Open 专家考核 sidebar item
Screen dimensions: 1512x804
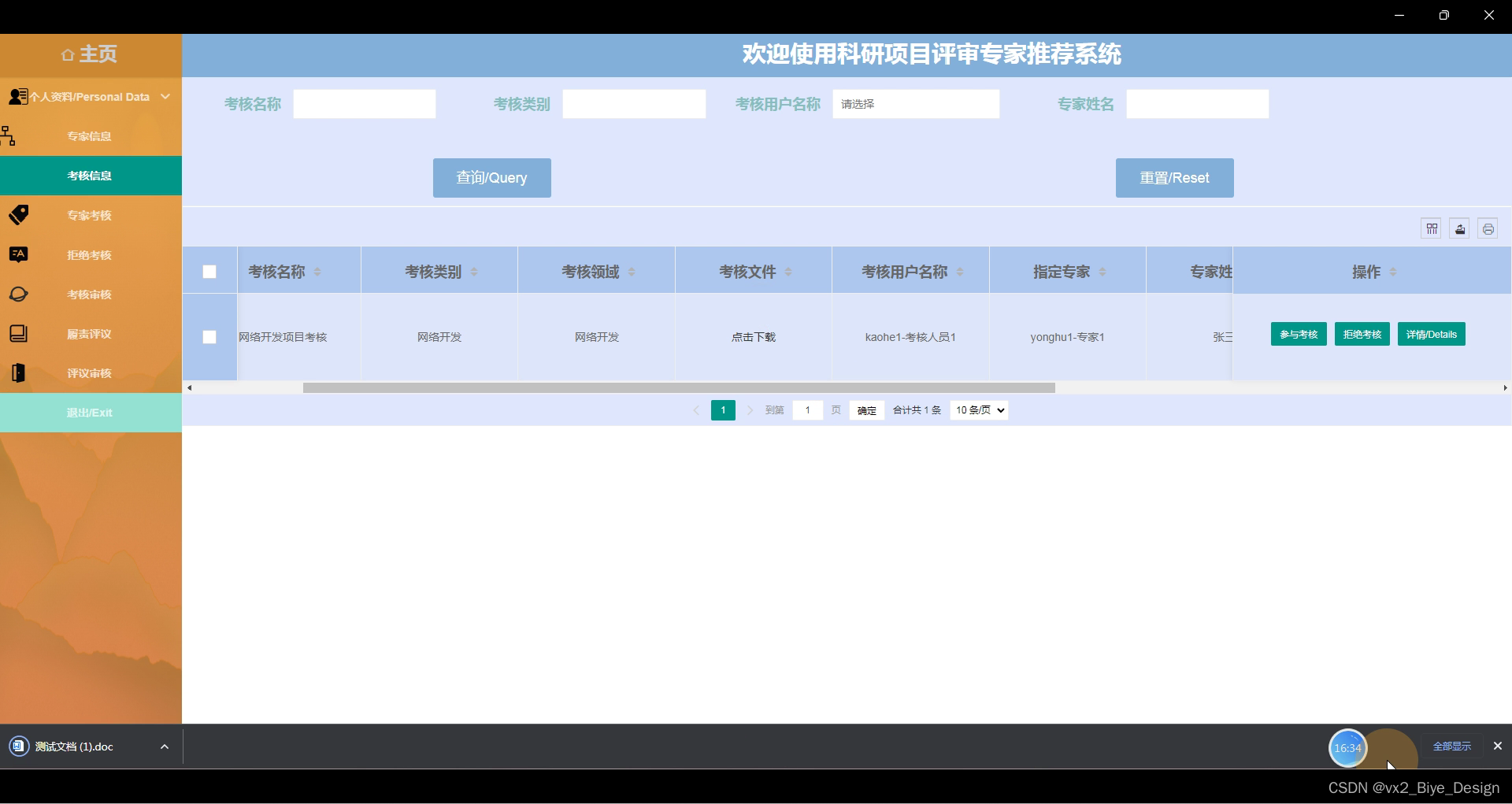[x=89, y=215]
